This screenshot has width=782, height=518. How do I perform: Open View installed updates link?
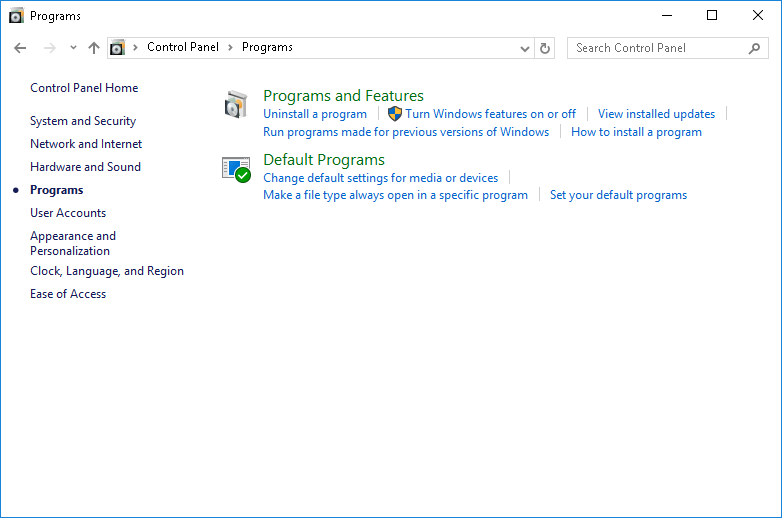click(656, 114)
